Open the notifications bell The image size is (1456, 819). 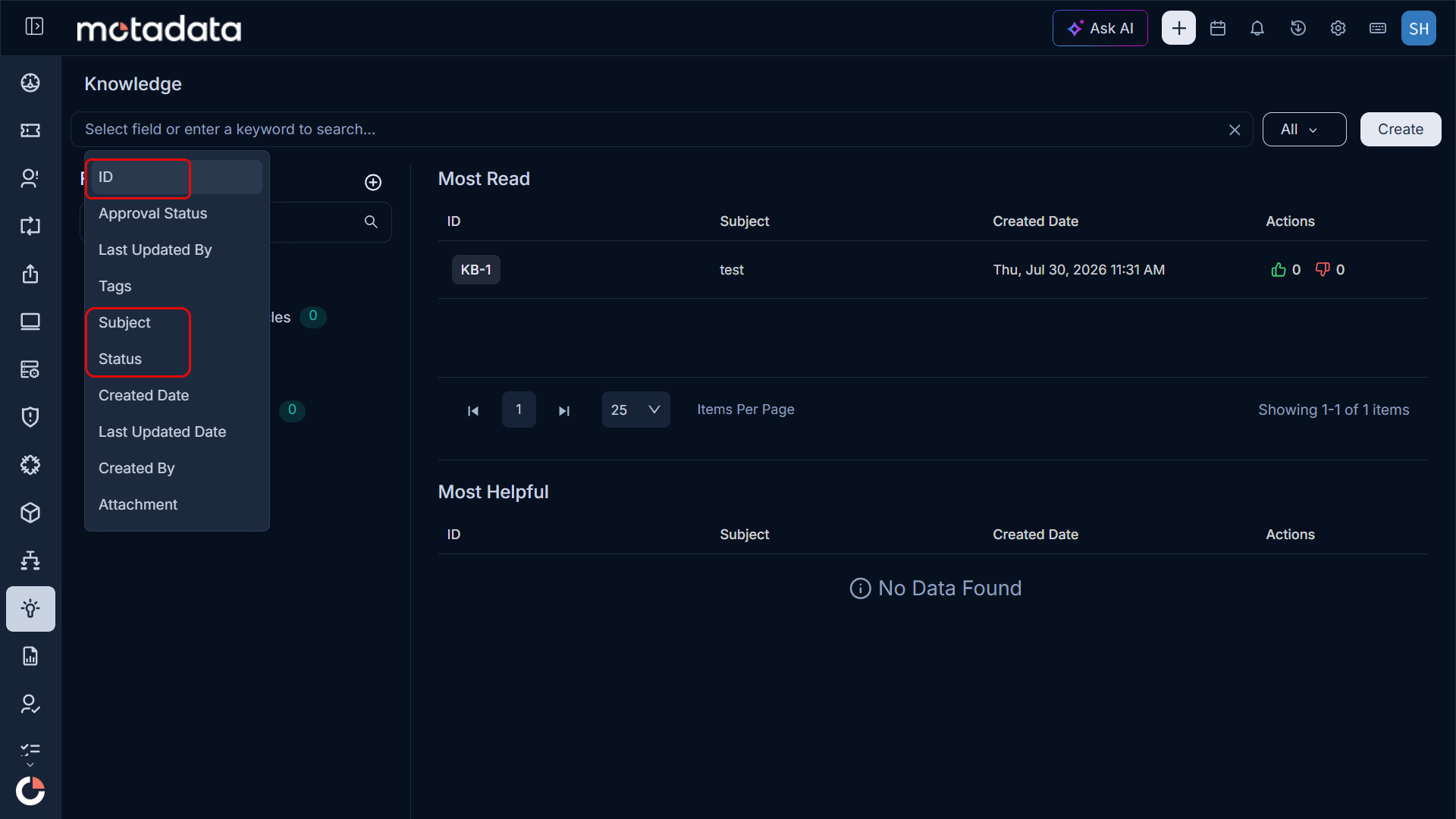(1257, 28)
